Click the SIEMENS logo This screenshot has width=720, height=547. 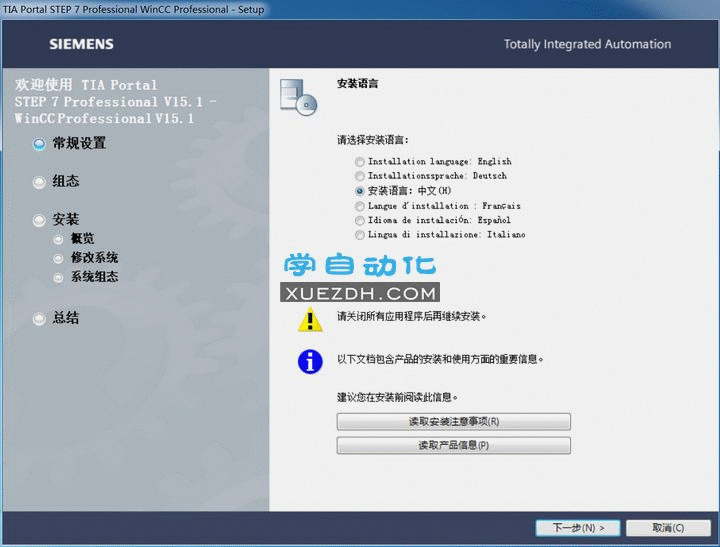81,44
